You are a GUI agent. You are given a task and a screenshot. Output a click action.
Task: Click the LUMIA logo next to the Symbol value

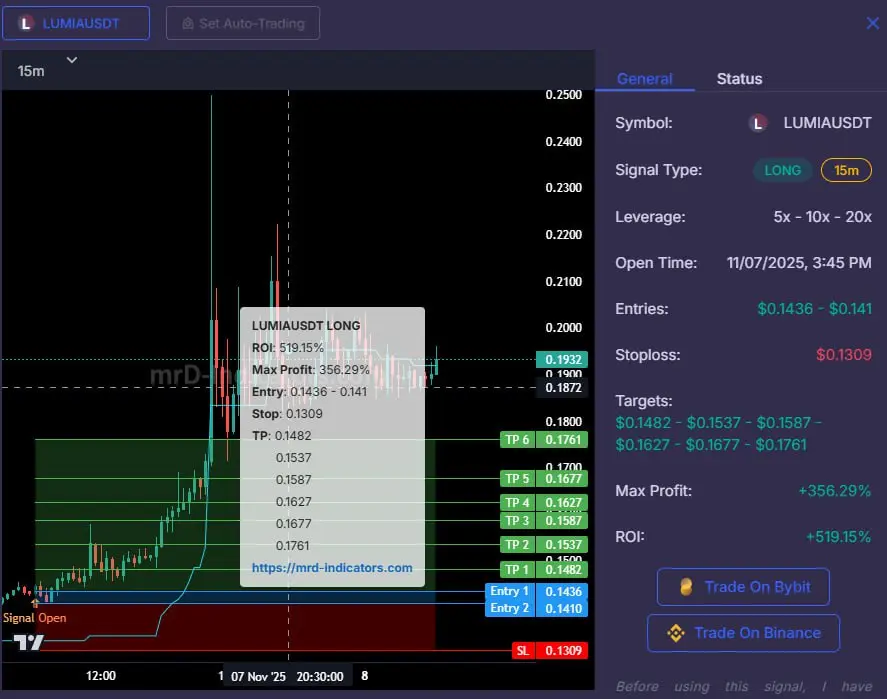758,123
